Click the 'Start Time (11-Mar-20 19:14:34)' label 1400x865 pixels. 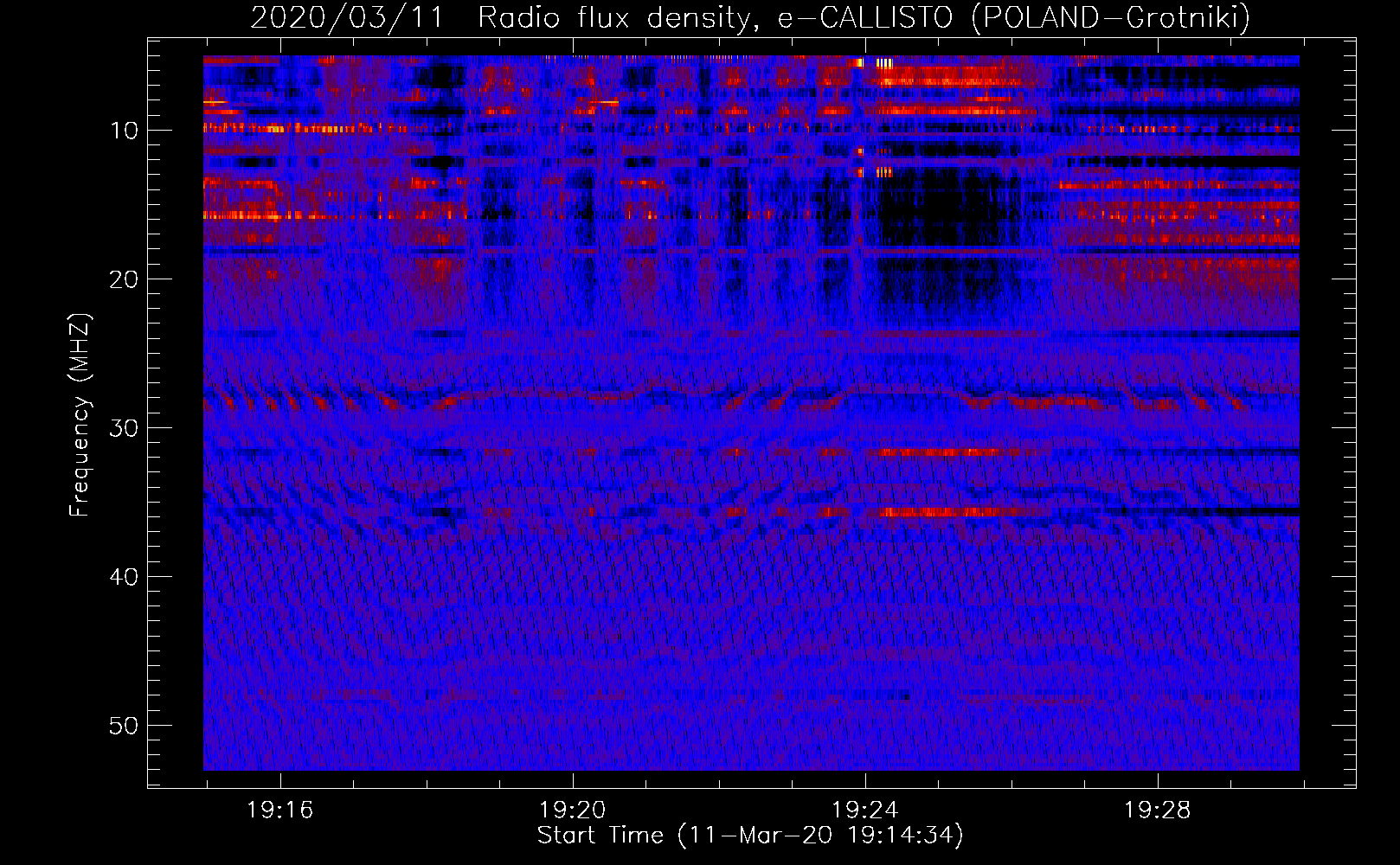(750, 835)
